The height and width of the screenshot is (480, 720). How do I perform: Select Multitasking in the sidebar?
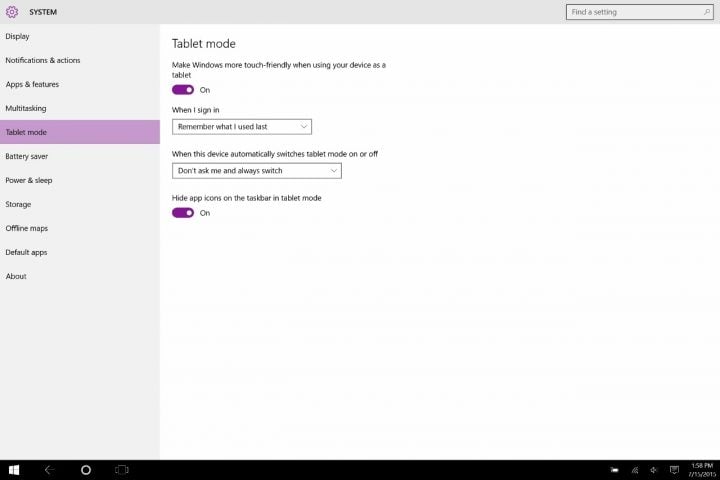coord(80,108)
